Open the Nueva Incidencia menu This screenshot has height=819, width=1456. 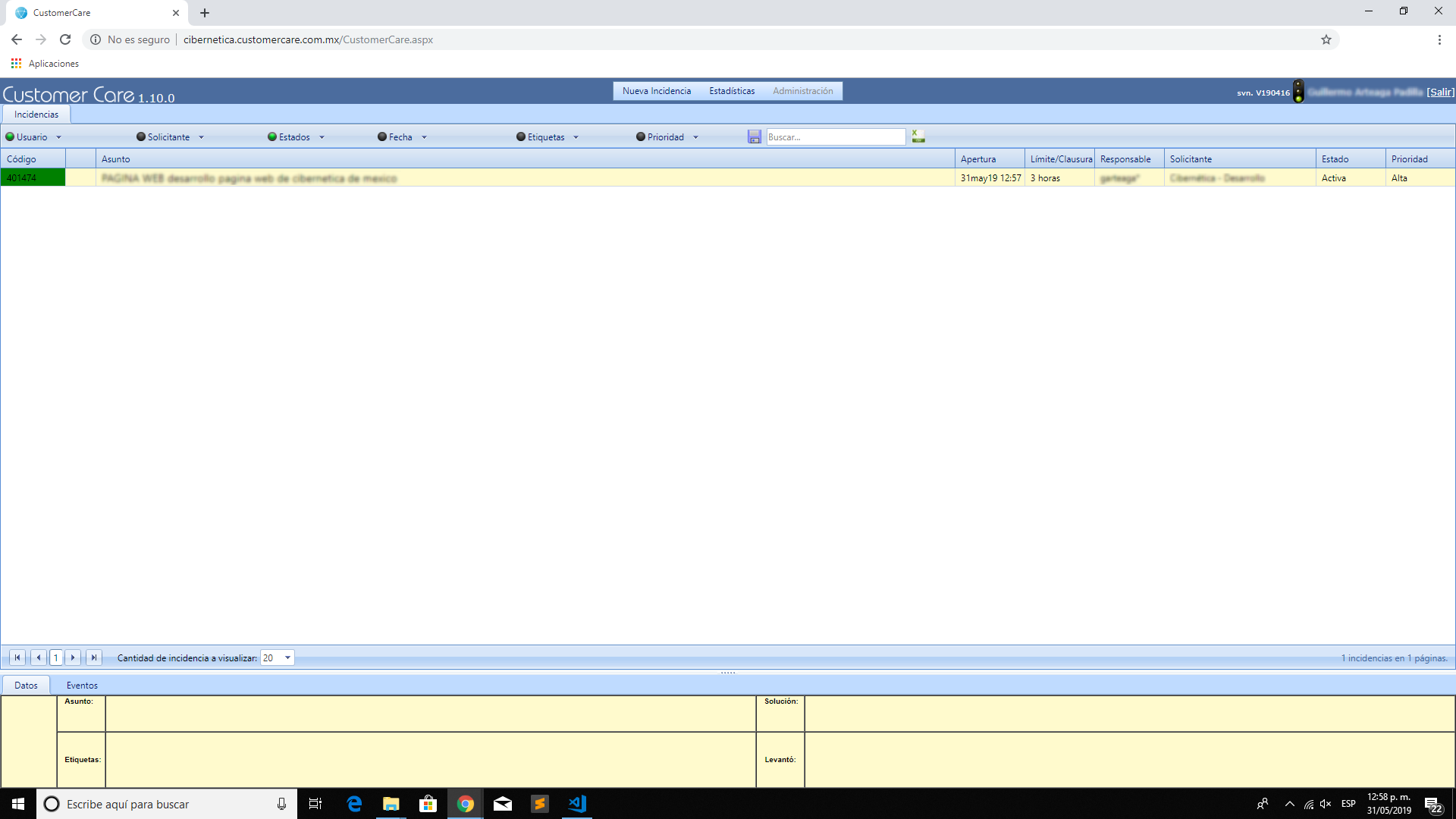657,91
